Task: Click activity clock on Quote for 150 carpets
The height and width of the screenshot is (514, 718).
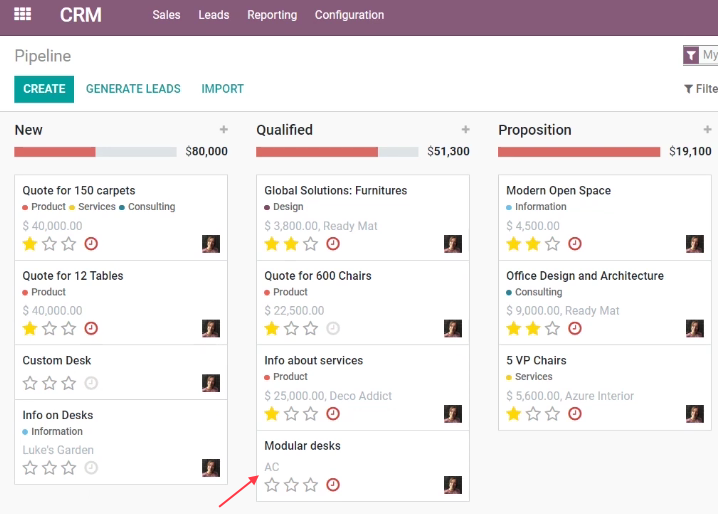Action: (x=91, y=244)
